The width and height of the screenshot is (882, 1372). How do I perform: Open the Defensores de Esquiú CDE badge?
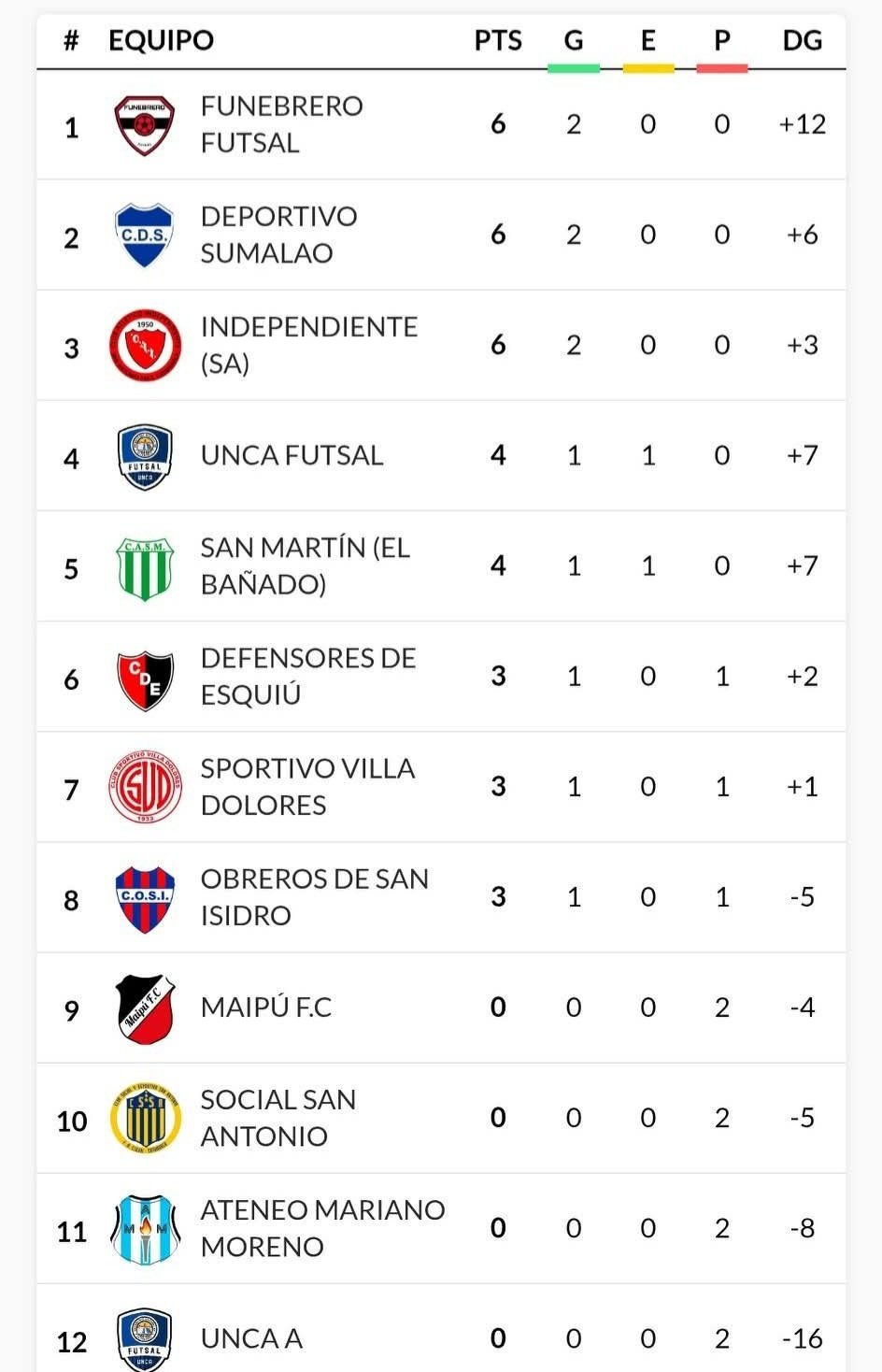click(145, 679)
